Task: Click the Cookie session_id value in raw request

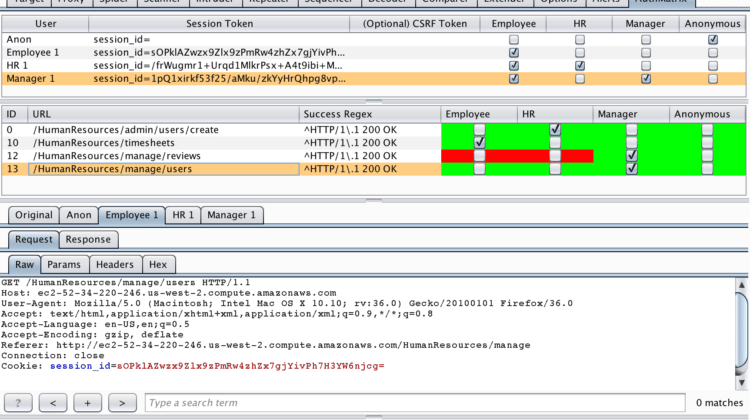Action: coord(251,366)
